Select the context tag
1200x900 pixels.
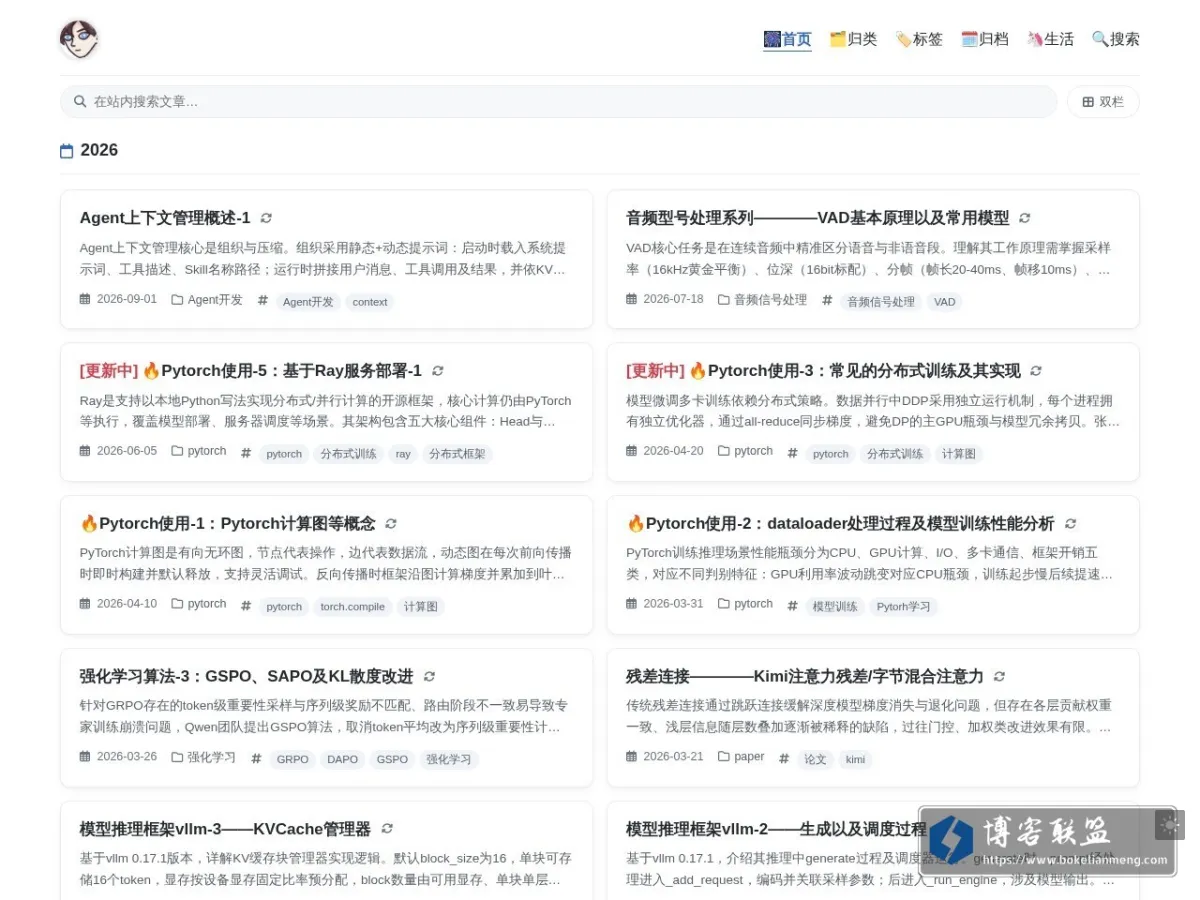[370, 302]
